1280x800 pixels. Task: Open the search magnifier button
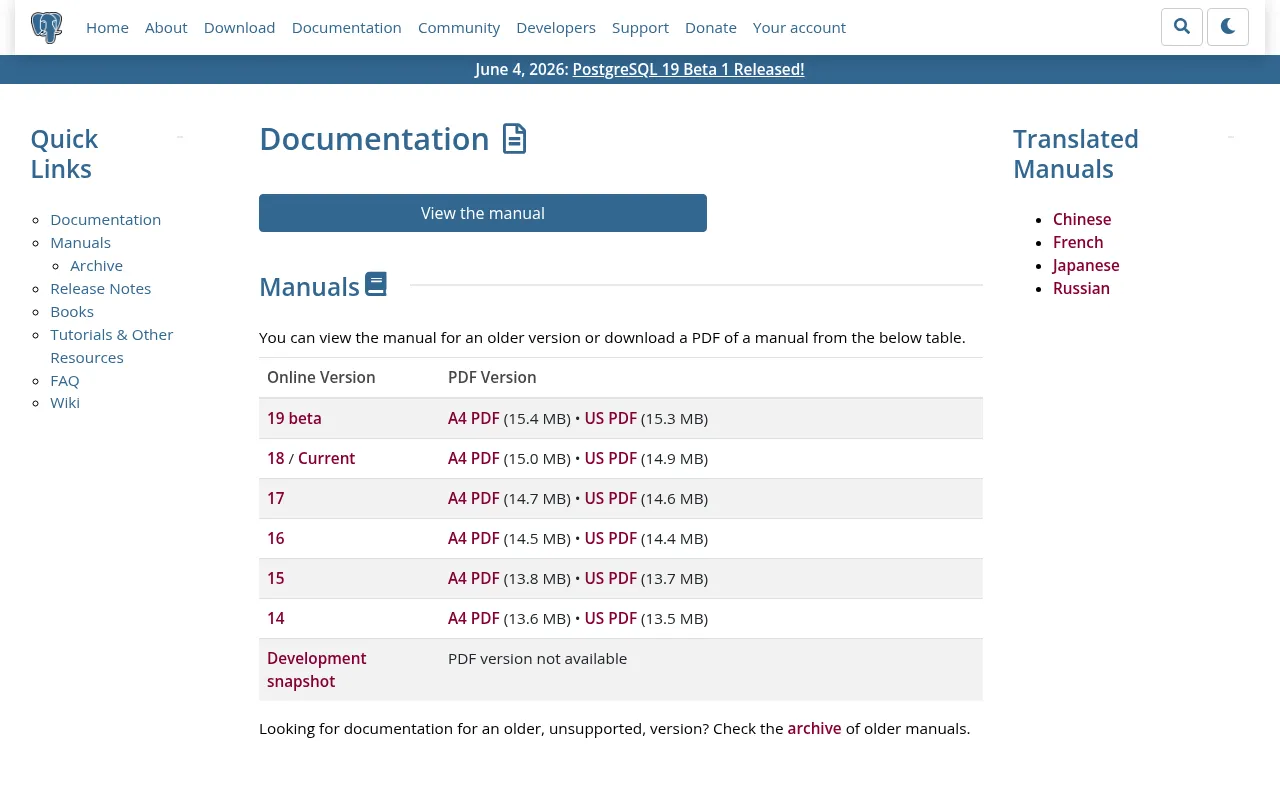click(x=1182, y=27)
